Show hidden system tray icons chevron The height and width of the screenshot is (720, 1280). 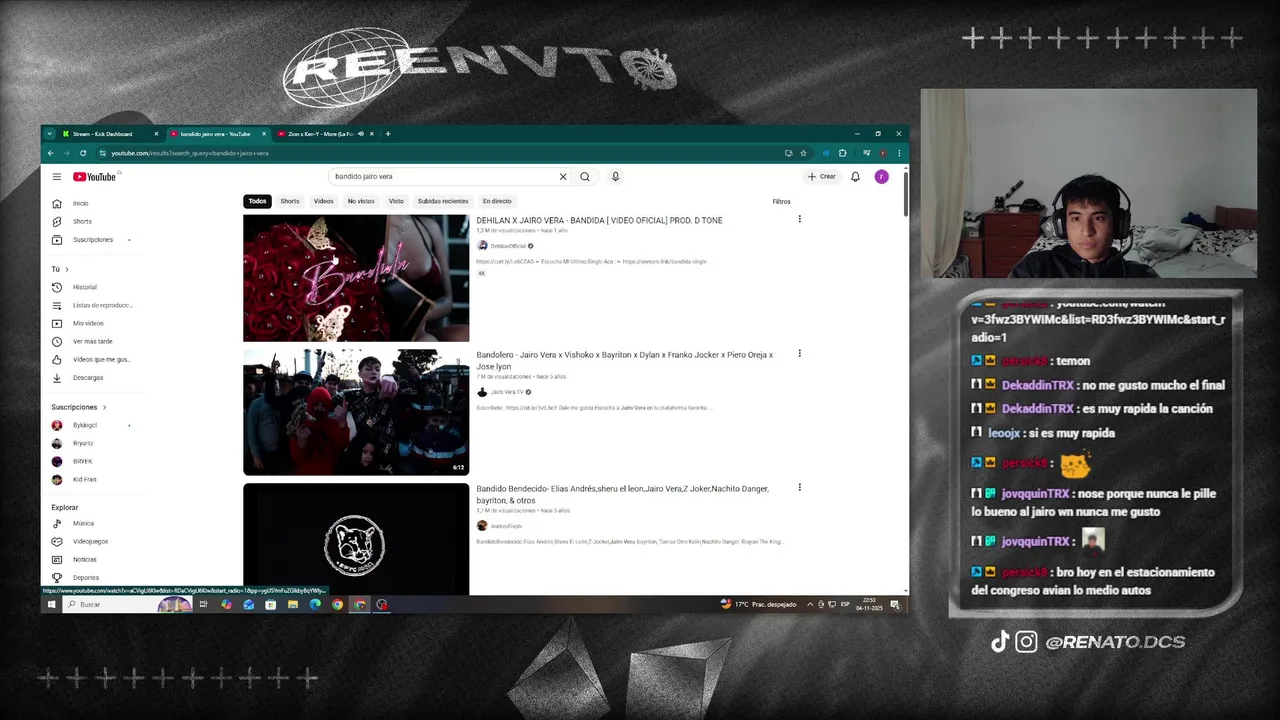click(810, 604)
